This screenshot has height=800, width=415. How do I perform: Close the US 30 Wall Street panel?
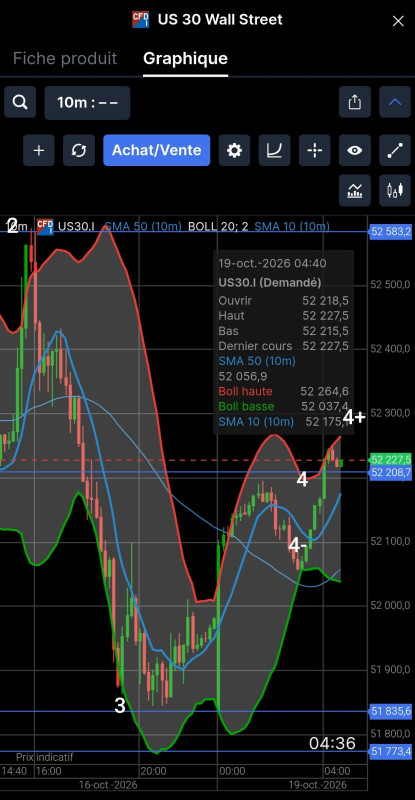click(398, 21)
